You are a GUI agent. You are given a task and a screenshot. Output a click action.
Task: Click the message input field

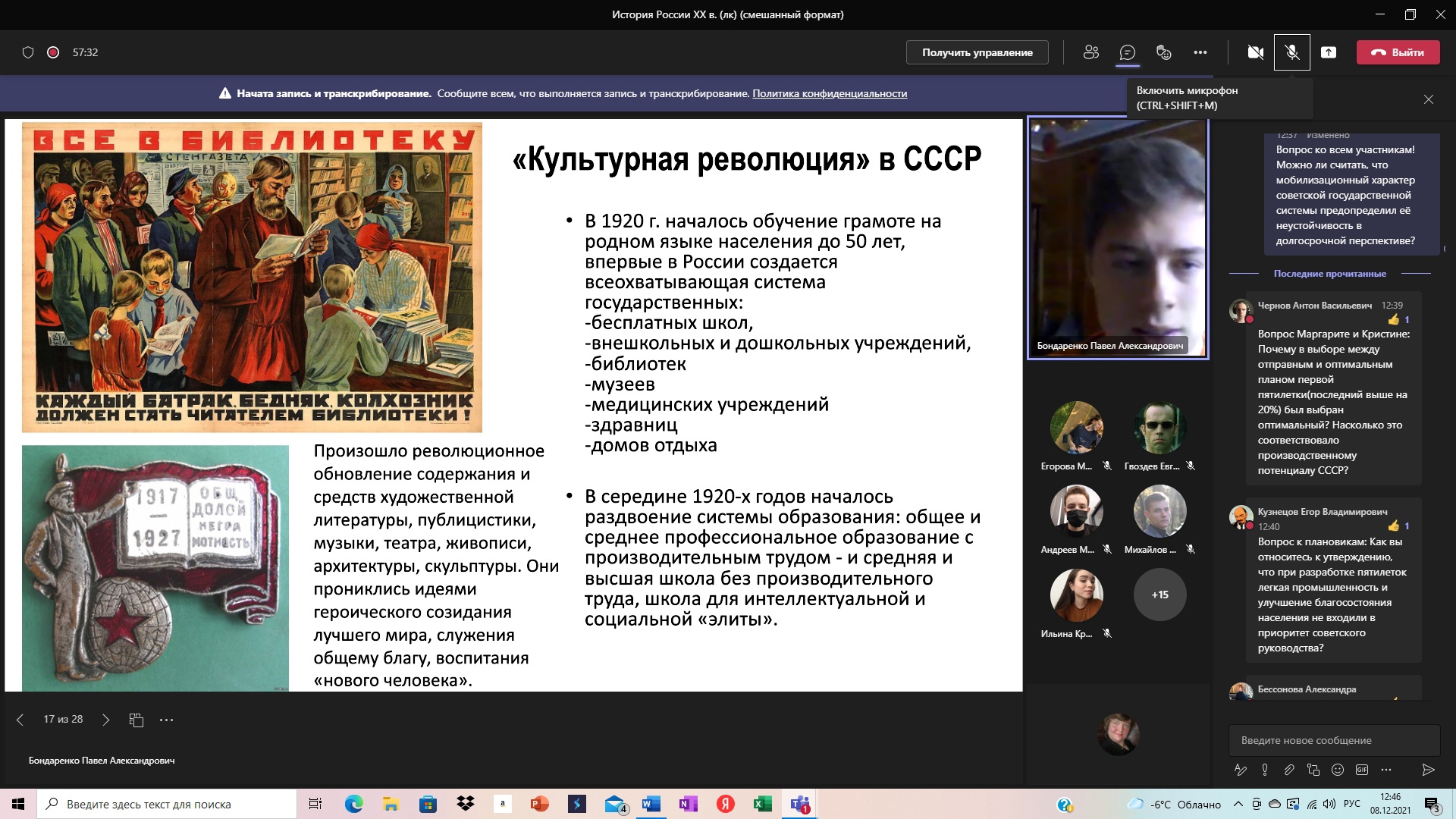click(1333, 740)
